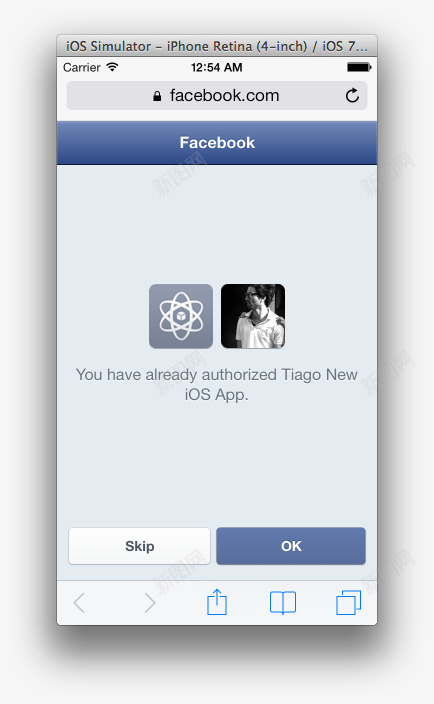Viewport: 434px width, 704px height.
Task: Tap the already authorized message text
Action: click(217, 384)
